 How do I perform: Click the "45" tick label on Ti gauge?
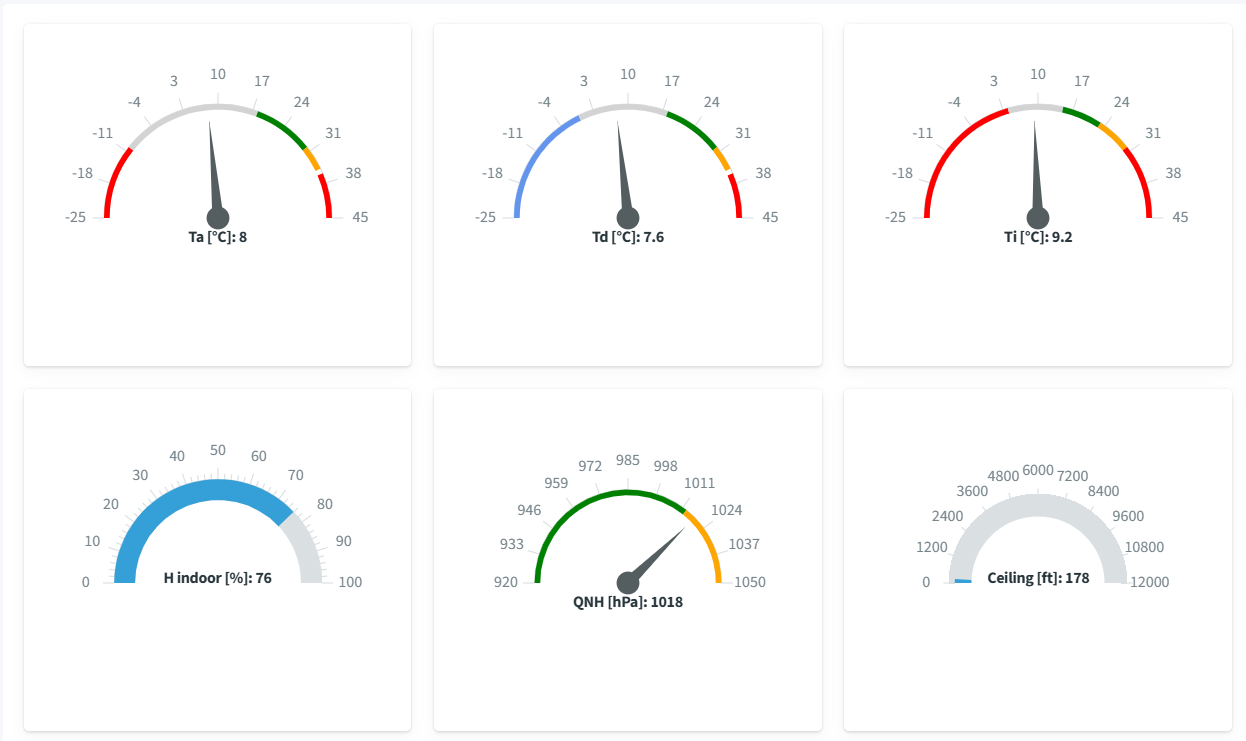[1180, 217]
